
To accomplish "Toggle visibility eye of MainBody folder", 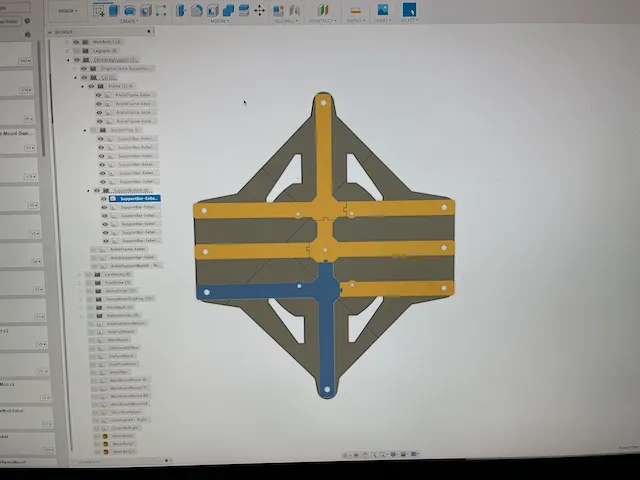I will pos(76,42).
